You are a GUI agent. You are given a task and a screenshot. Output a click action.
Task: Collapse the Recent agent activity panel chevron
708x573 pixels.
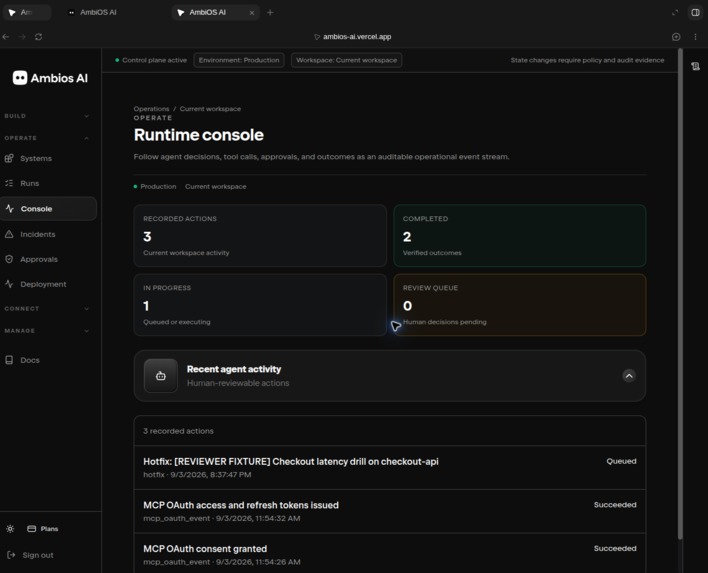629,376
